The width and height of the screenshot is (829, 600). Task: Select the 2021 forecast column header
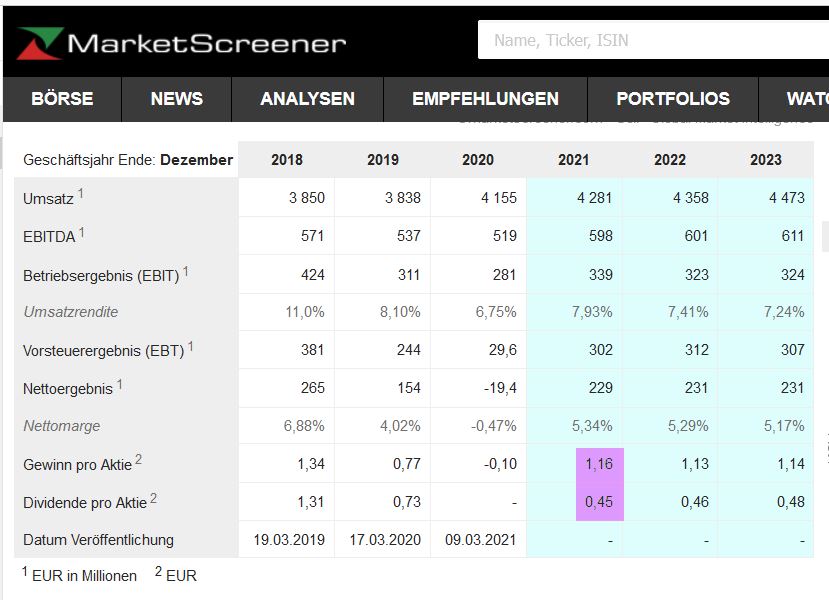574,160
